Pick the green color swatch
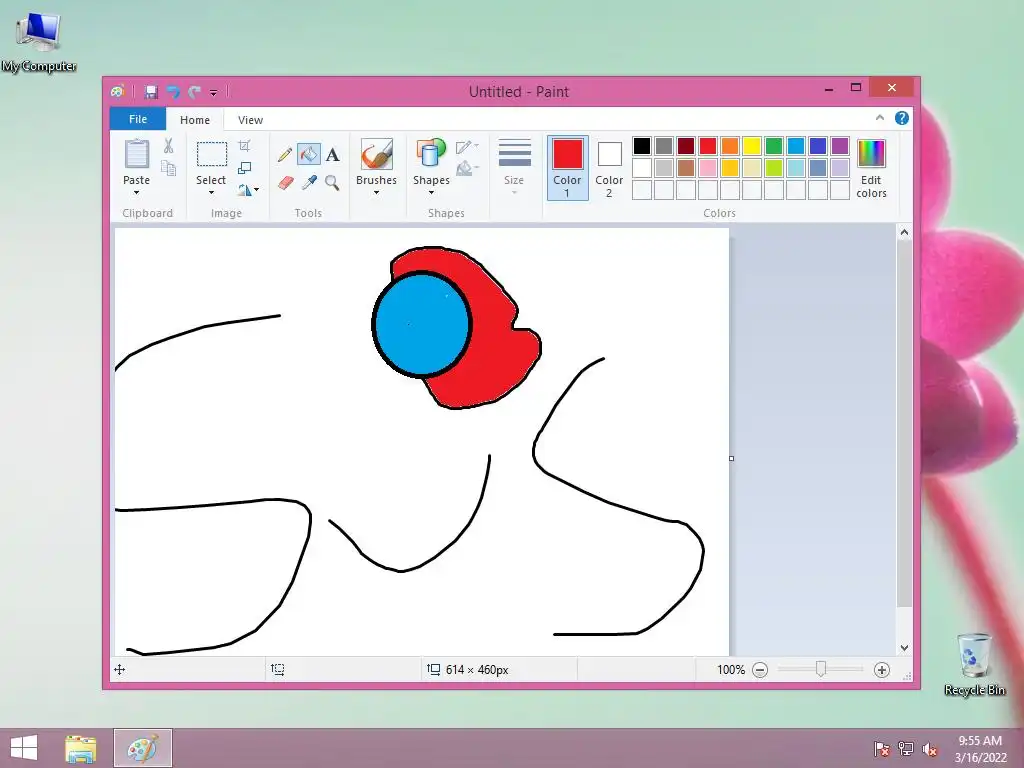1024x768 pixels. [774, 146]
